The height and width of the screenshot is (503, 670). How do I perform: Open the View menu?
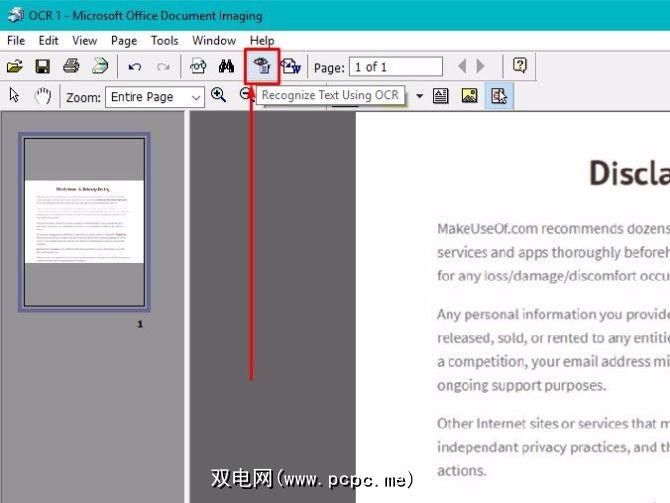coord(85,41)
